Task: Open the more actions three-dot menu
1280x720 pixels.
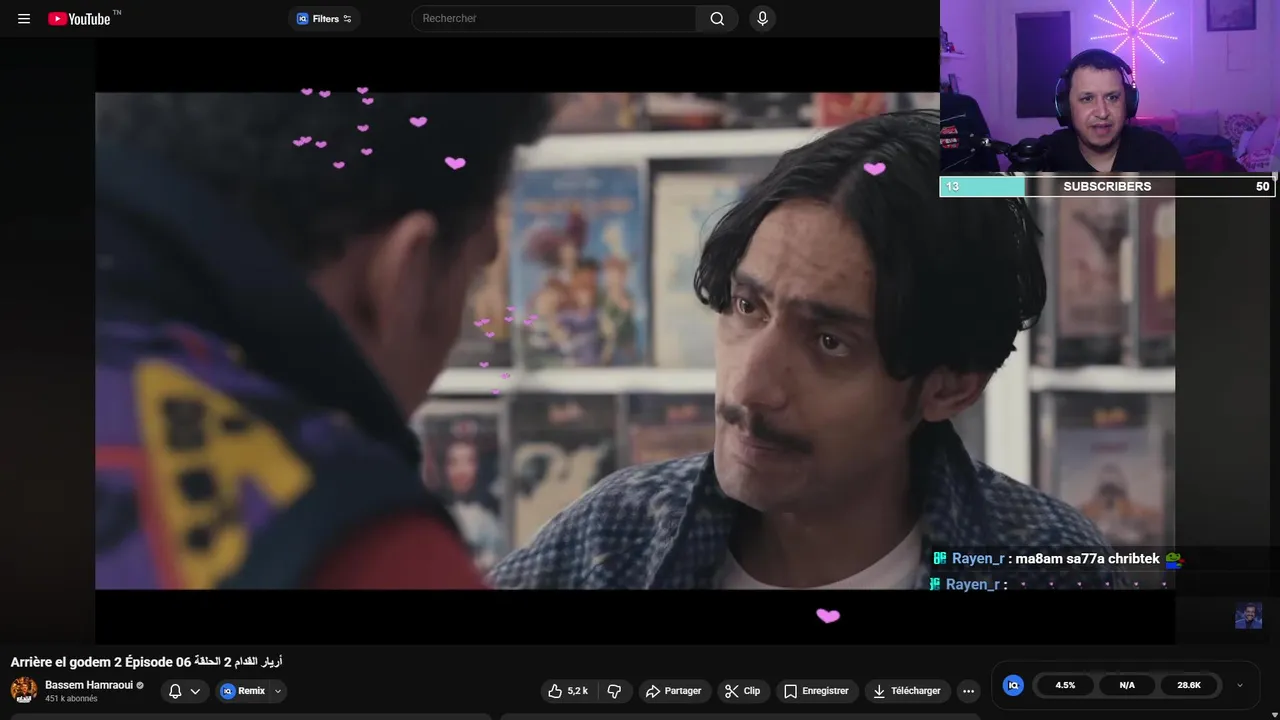Action: click(x=968, y=691)
